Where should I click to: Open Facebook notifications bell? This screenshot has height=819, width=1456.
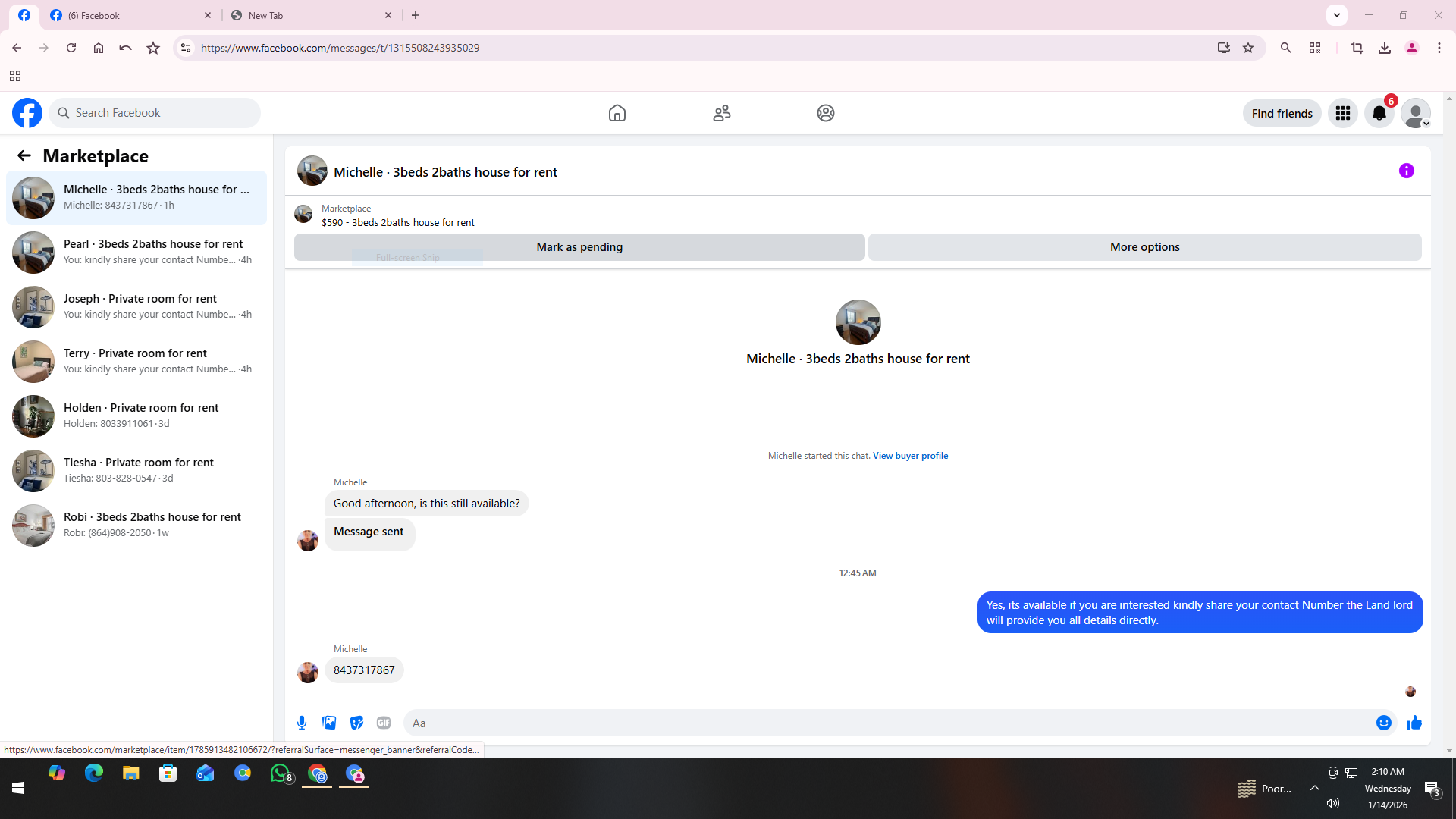[1379, 114]
